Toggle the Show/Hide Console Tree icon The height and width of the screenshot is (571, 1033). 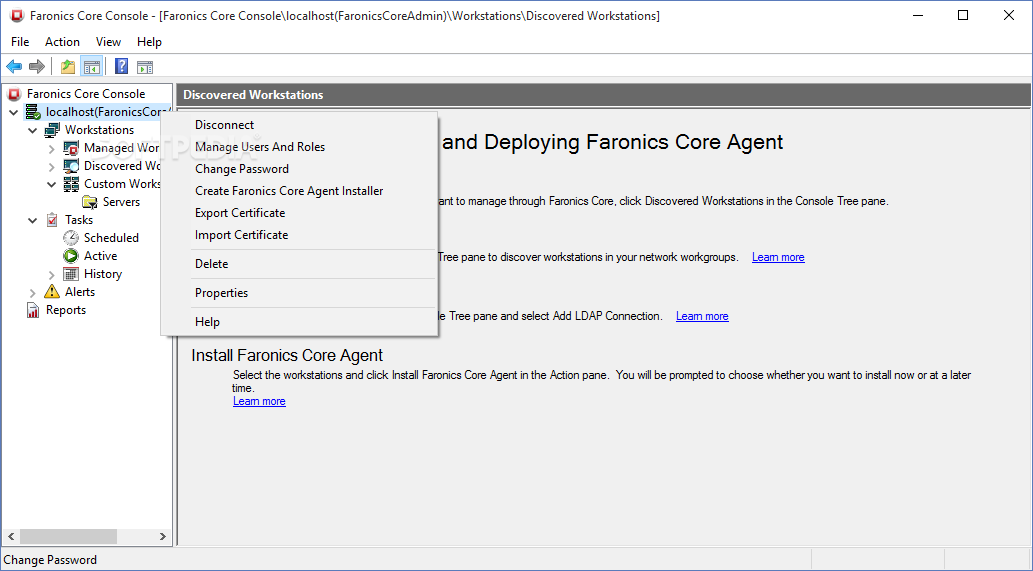pyautogui.click(x=92, y=67)
